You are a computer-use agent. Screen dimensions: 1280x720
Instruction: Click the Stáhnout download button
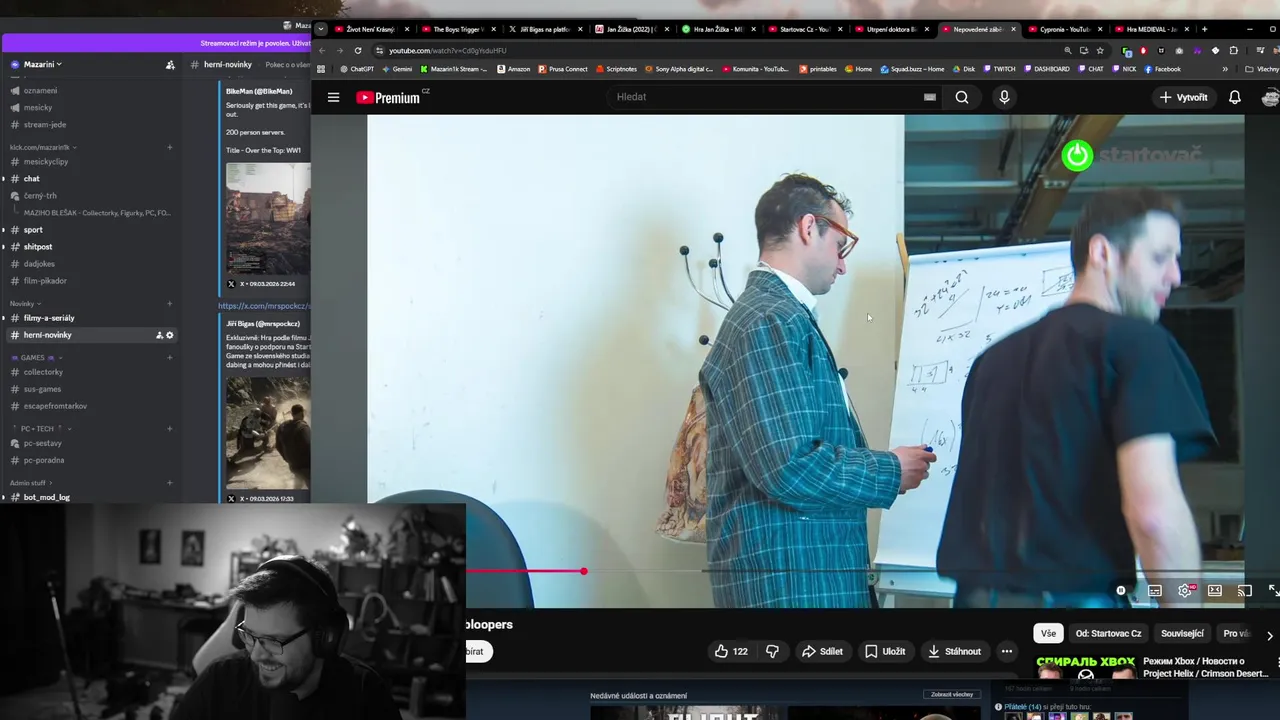click(954, 651)
